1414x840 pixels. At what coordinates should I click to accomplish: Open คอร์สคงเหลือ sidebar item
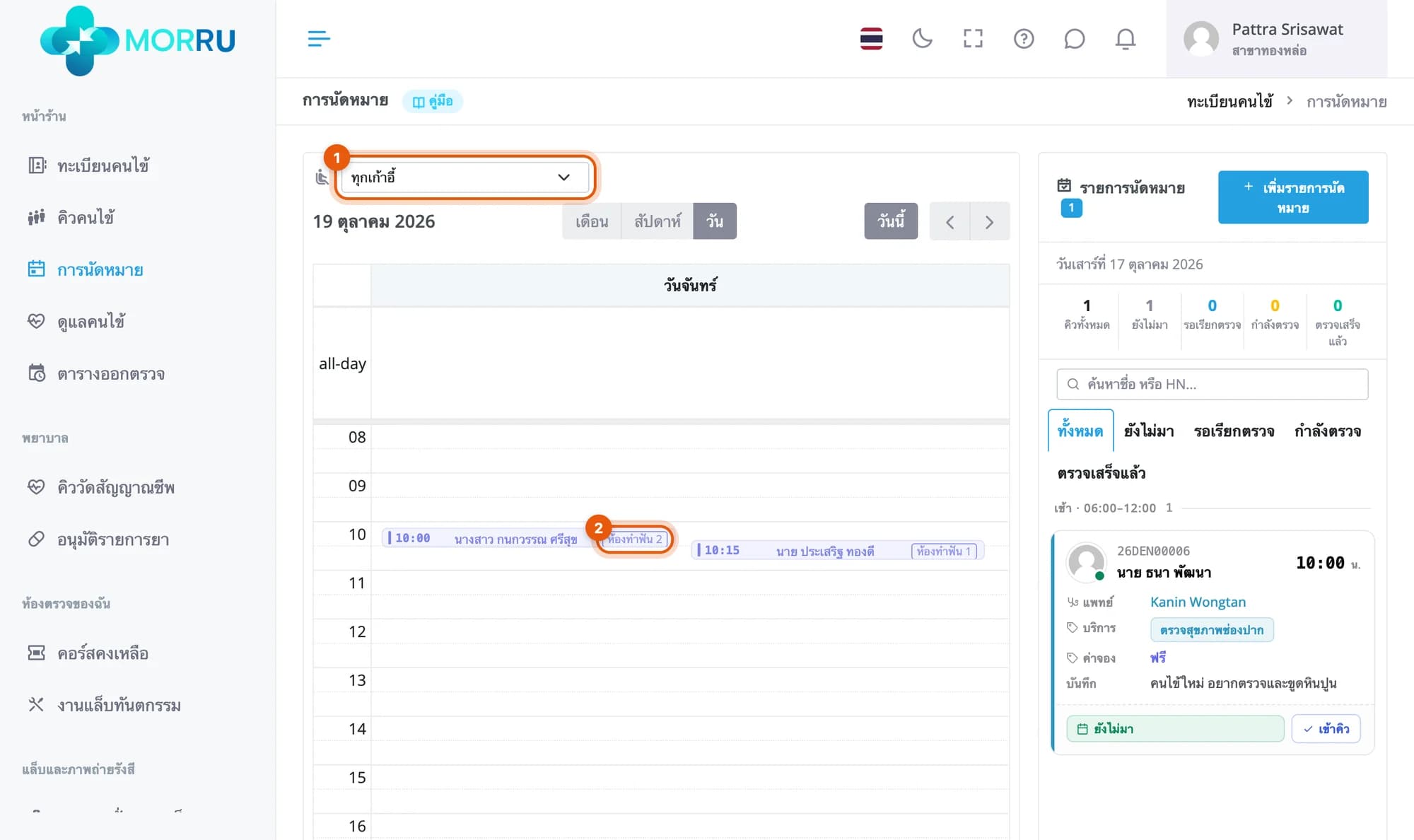pyautogui.click(x=103, y=653)
